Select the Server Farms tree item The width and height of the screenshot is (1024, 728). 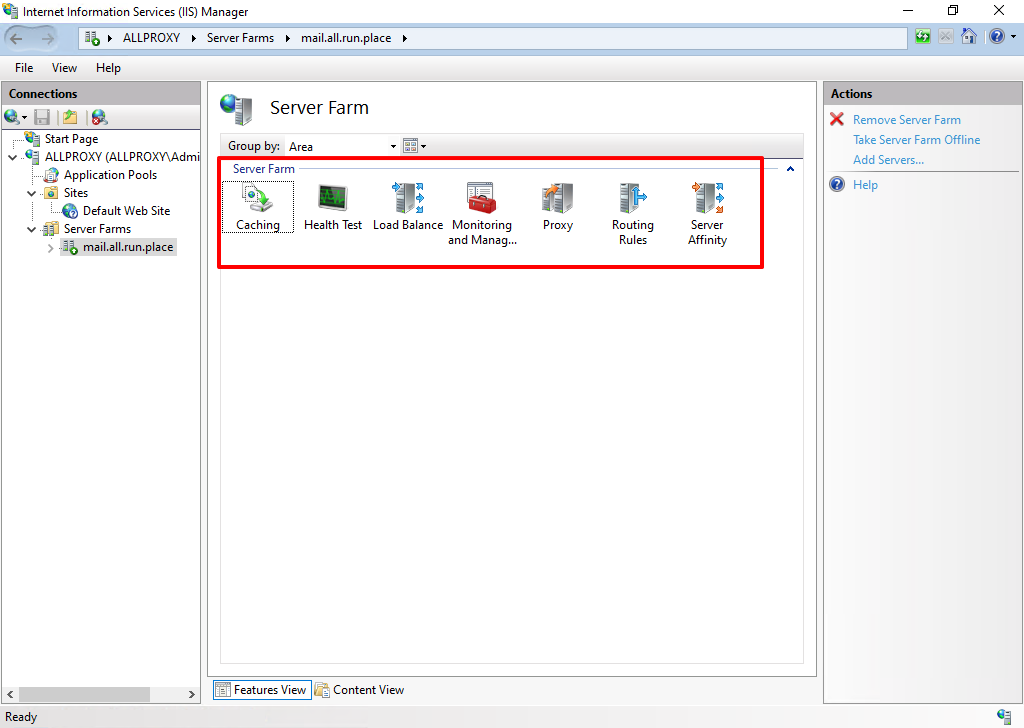pyautogui.click(x=97, y=229)
